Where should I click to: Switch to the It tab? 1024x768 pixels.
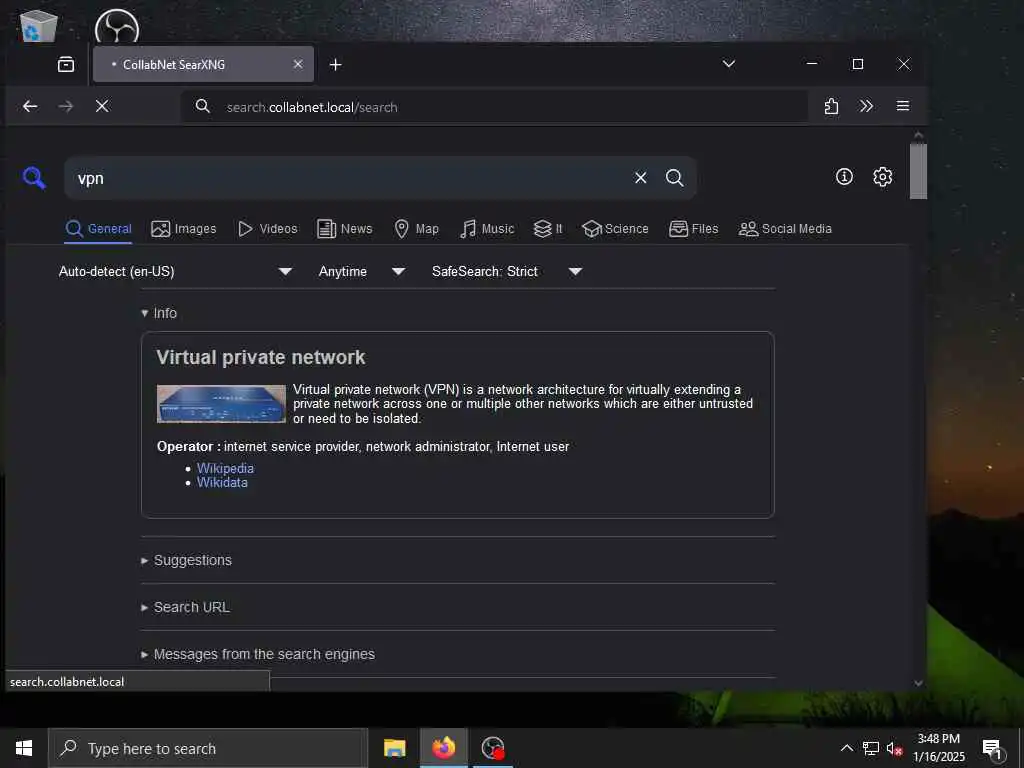click(x=548, y=229)
